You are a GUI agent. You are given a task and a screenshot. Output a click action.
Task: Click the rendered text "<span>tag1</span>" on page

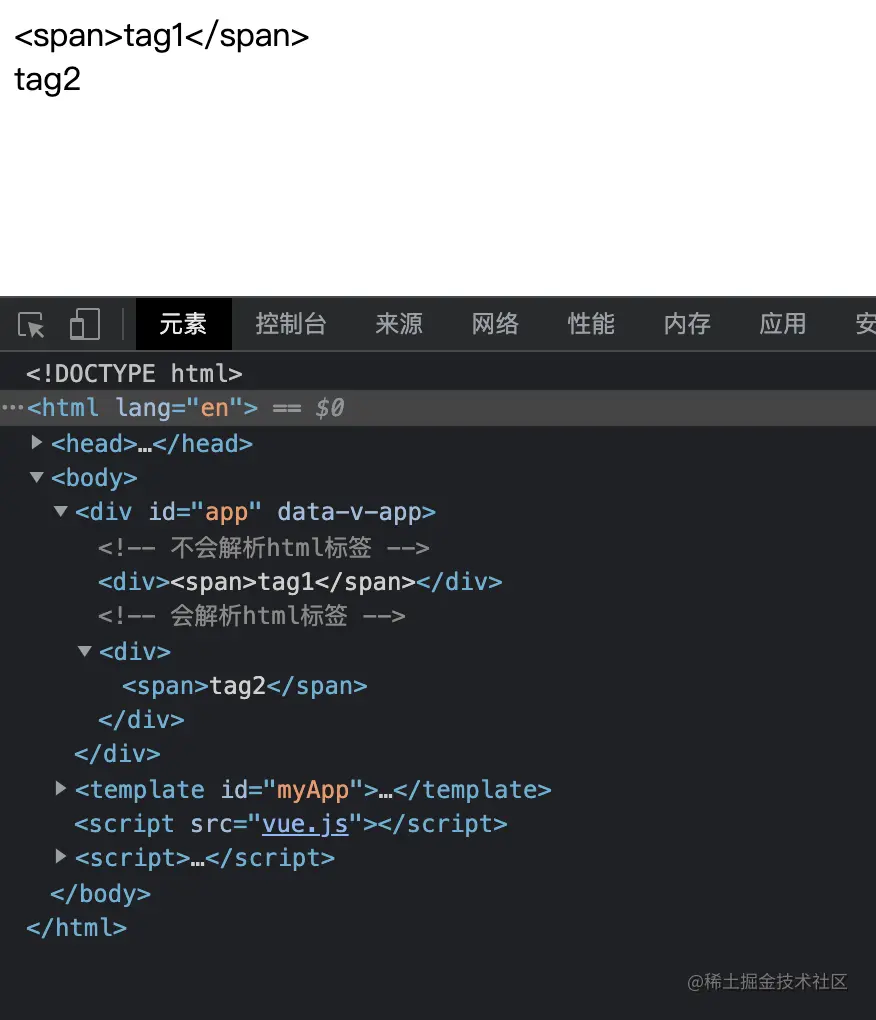click(x=161, y=36)
